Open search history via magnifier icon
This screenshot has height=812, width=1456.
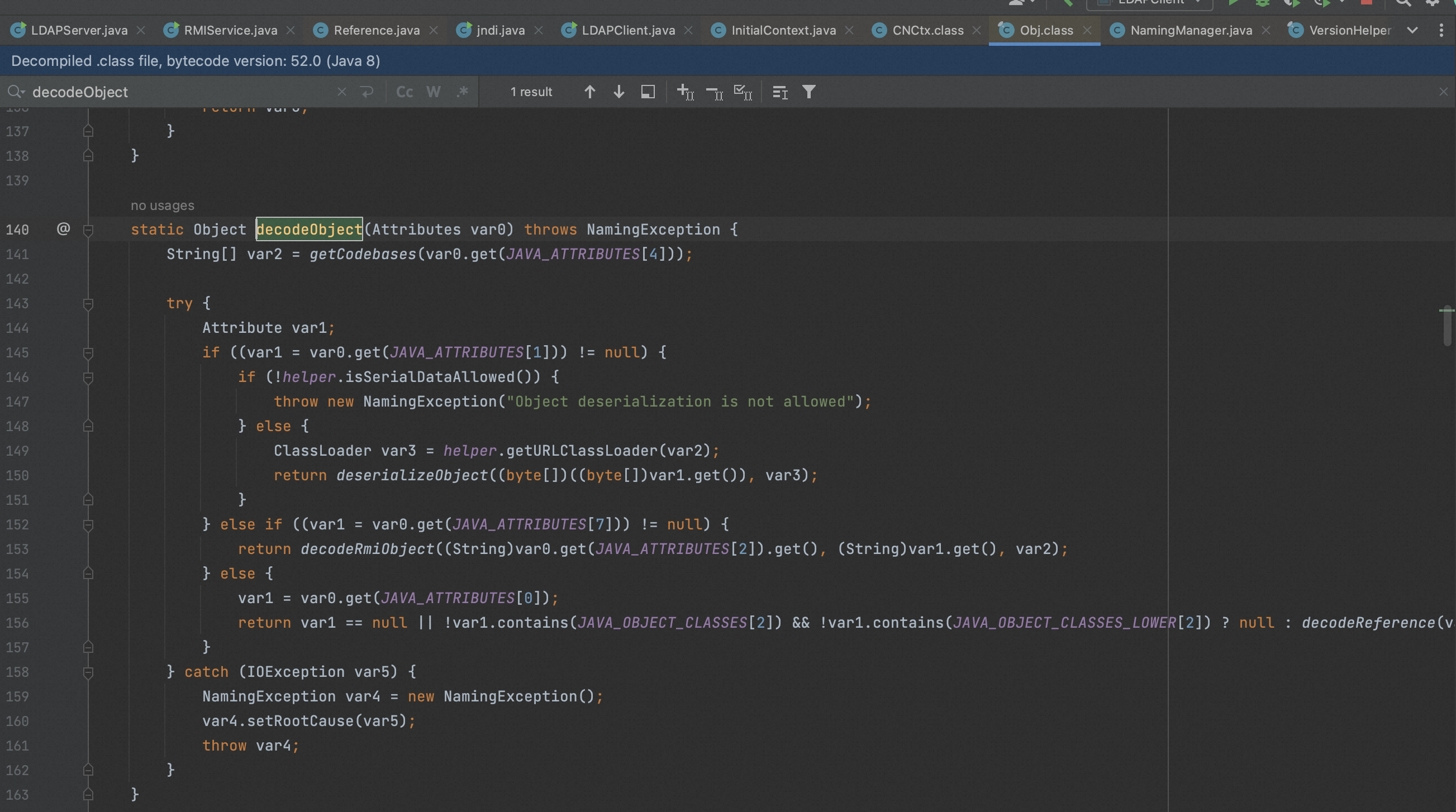pyautogui.click(x=16, y=92)
